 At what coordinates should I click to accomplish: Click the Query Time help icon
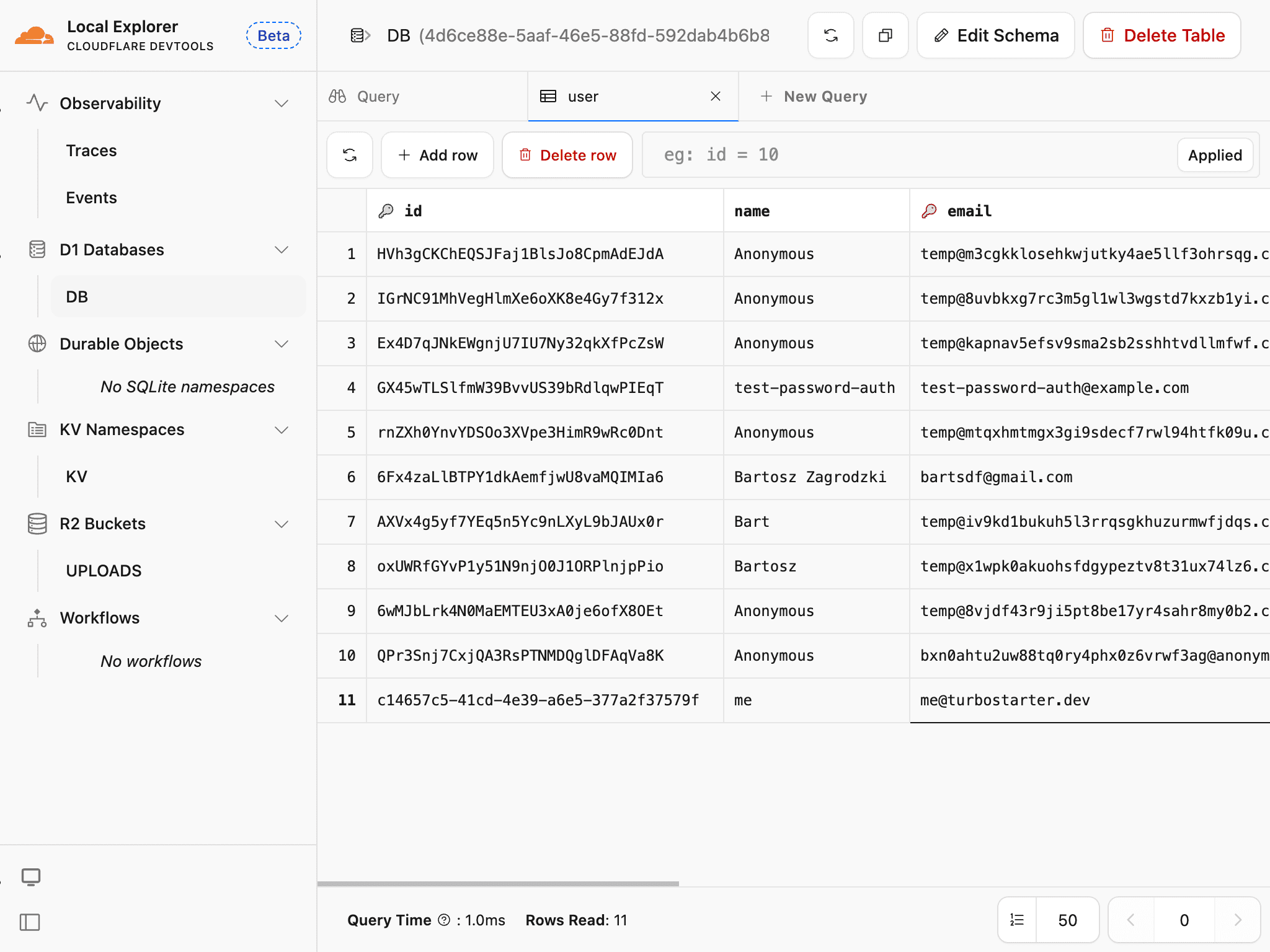(444, 920)
